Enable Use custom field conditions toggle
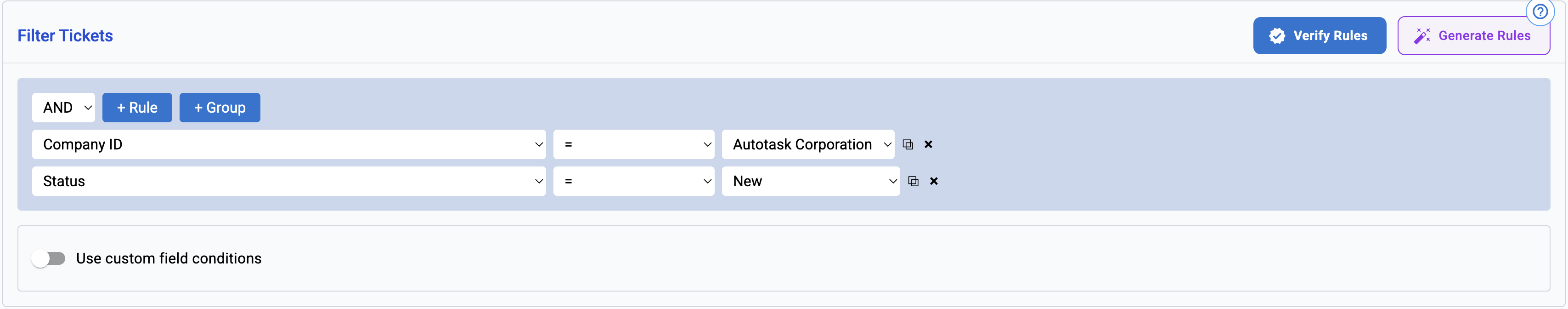 [49, 258]
